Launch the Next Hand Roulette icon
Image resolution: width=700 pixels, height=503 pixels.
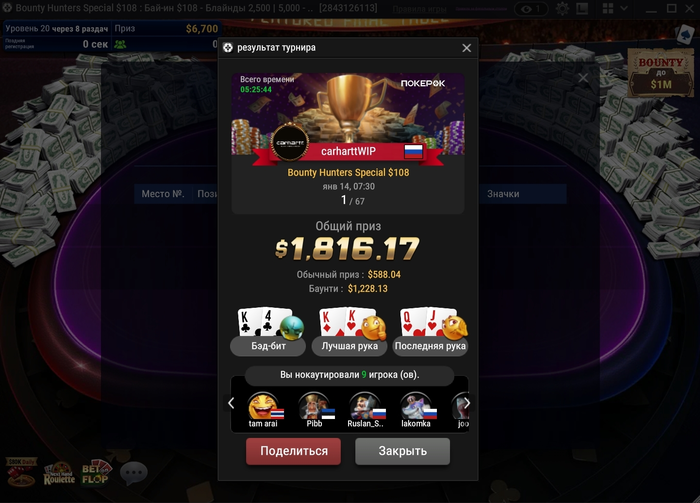(59, 474)
